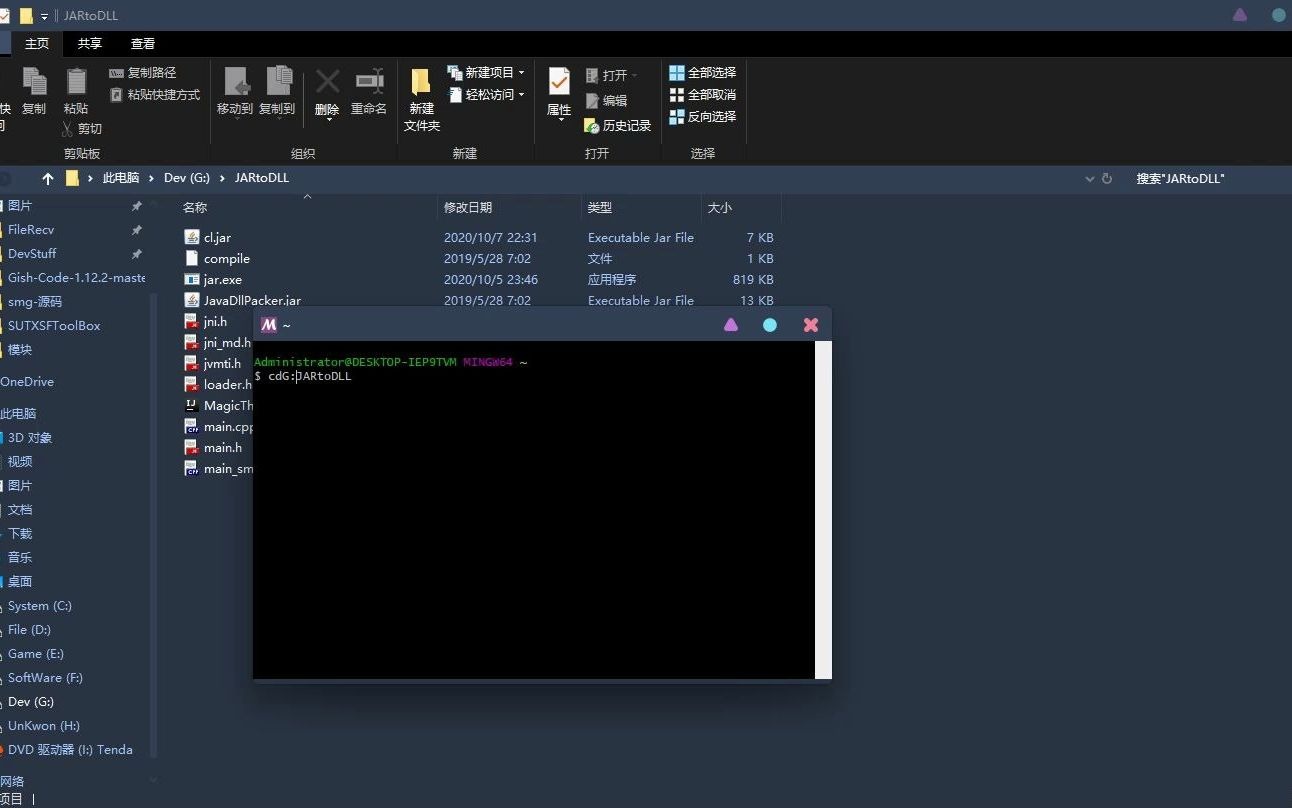Open the 轻松访问 dropdown

[x=485, y=95]
